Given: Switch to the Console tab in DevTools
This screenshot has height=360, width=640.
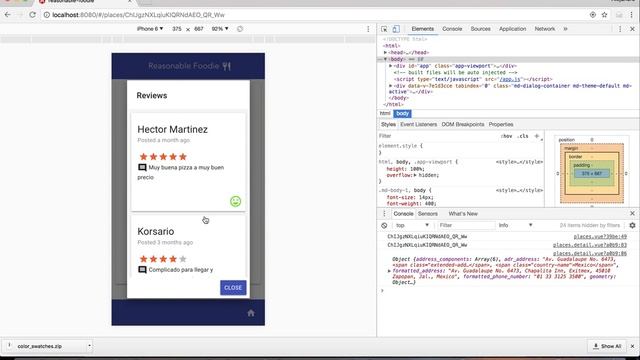Looking at the screenshot, I should pyautogui.click(x=452, y=29).
